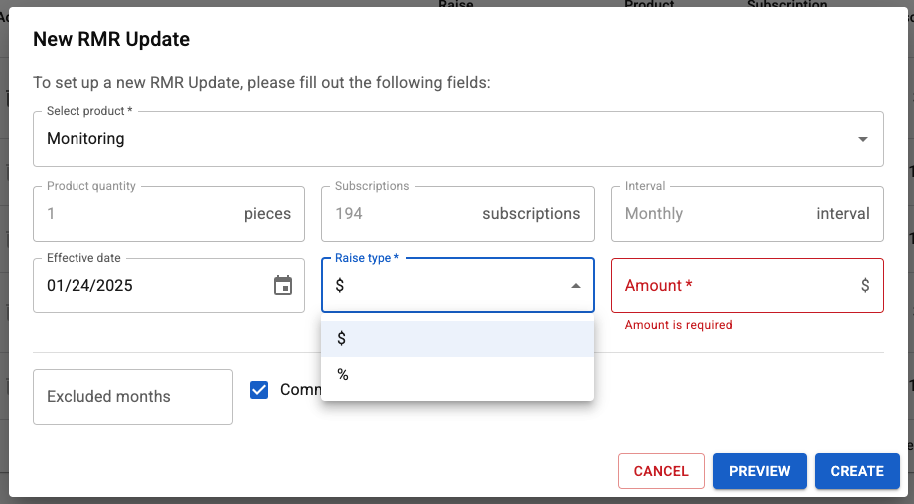Viewport: 914px width, 504px height.
Task: Collapse the Raise type dropdown arrow
Action: (576, 286)
